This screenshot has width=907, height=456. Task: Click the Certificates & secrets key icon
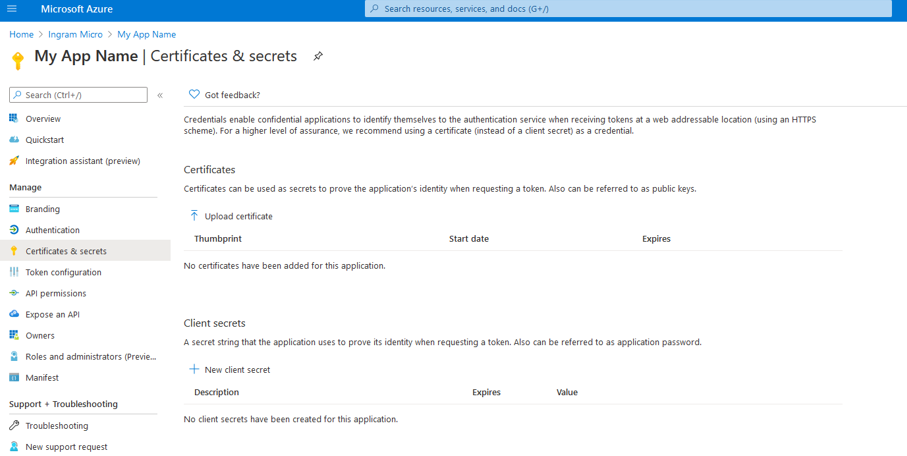(x=14, y=251)
